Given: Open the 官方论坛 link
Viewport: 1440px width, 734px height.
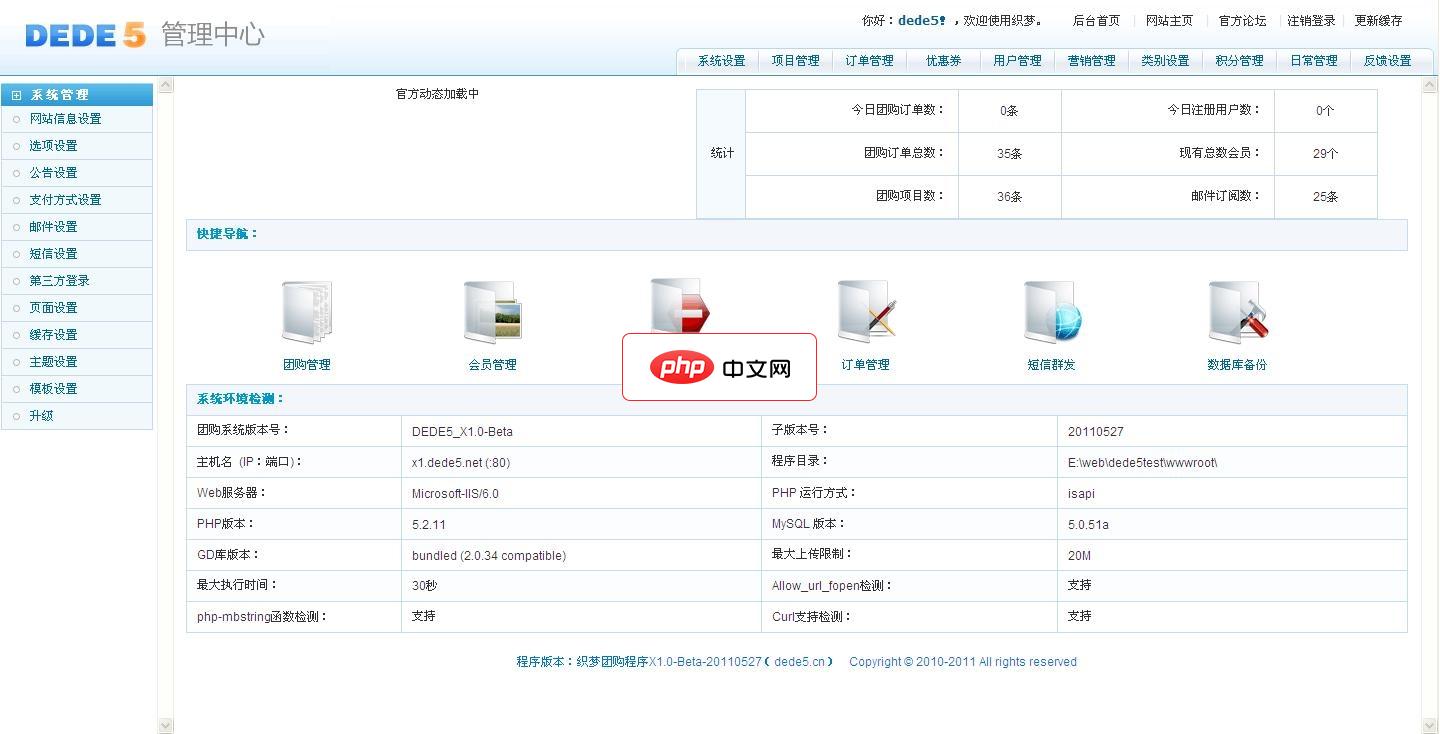Looking at the screenshot, I should click(x=1242, y=20).
